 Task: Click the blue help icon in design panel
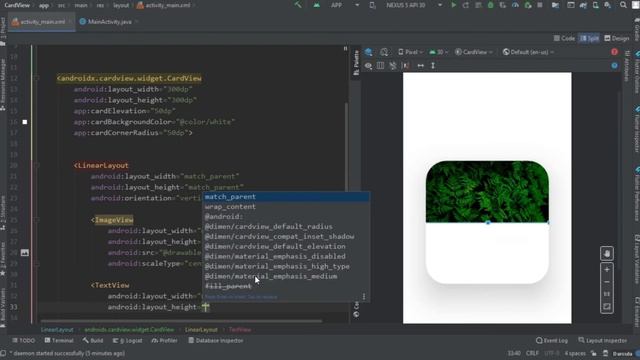pyautogui.click(x=614, y=66)
